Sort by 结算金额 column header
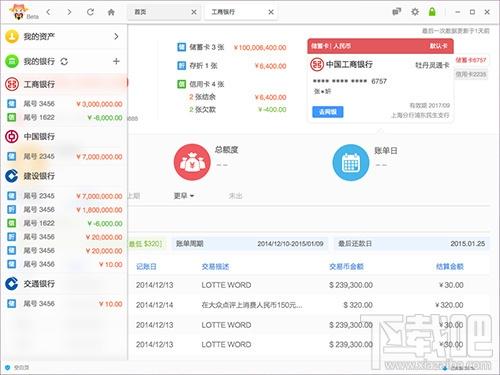Image resolution: width=500 pixels, height=375 pixels. 450,266
